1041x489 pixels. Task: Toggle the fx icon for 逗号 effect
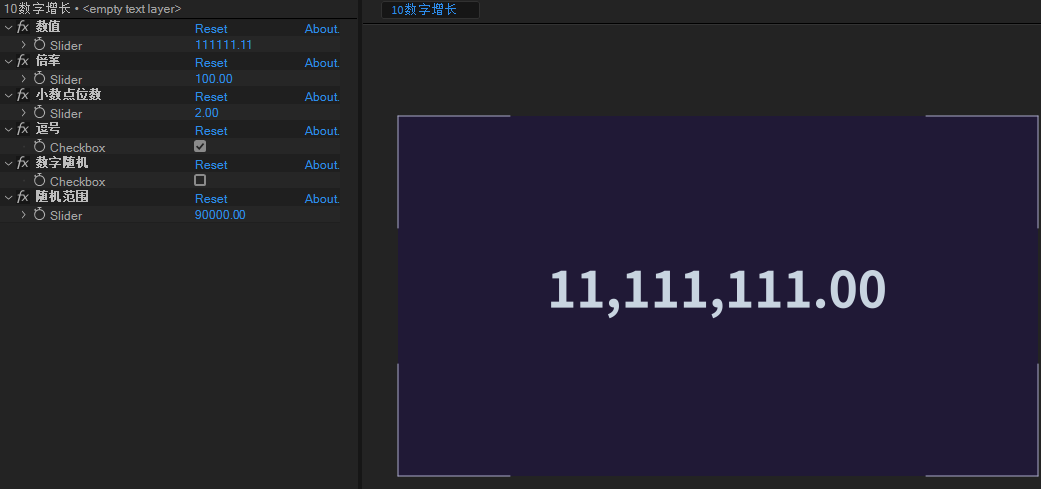click(23, 129)
